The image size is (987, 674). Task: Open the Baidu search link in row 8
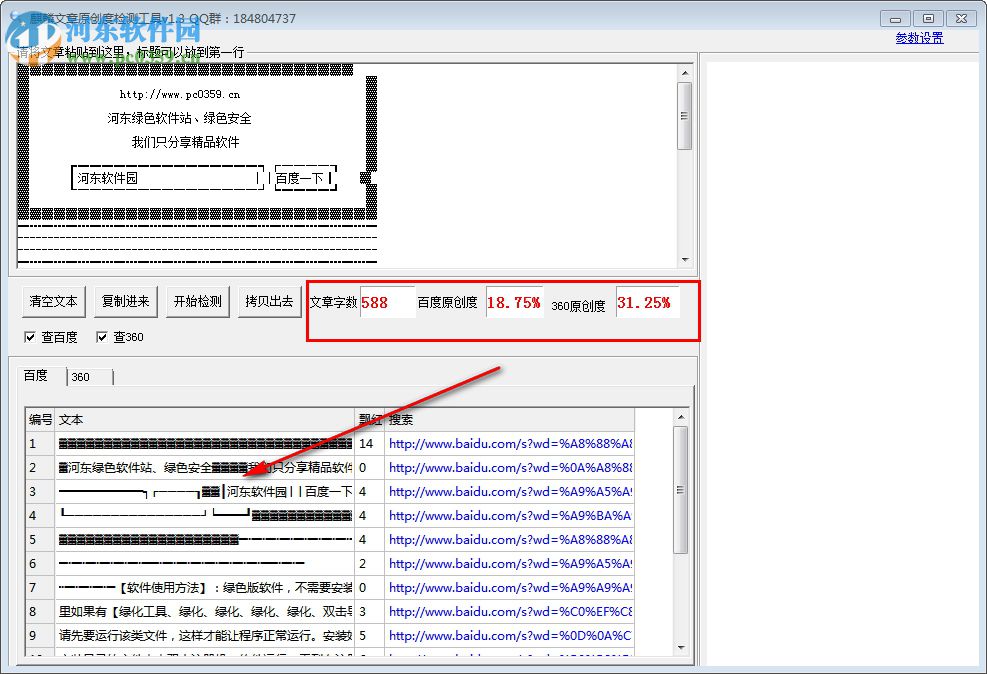tap(510, 611)
